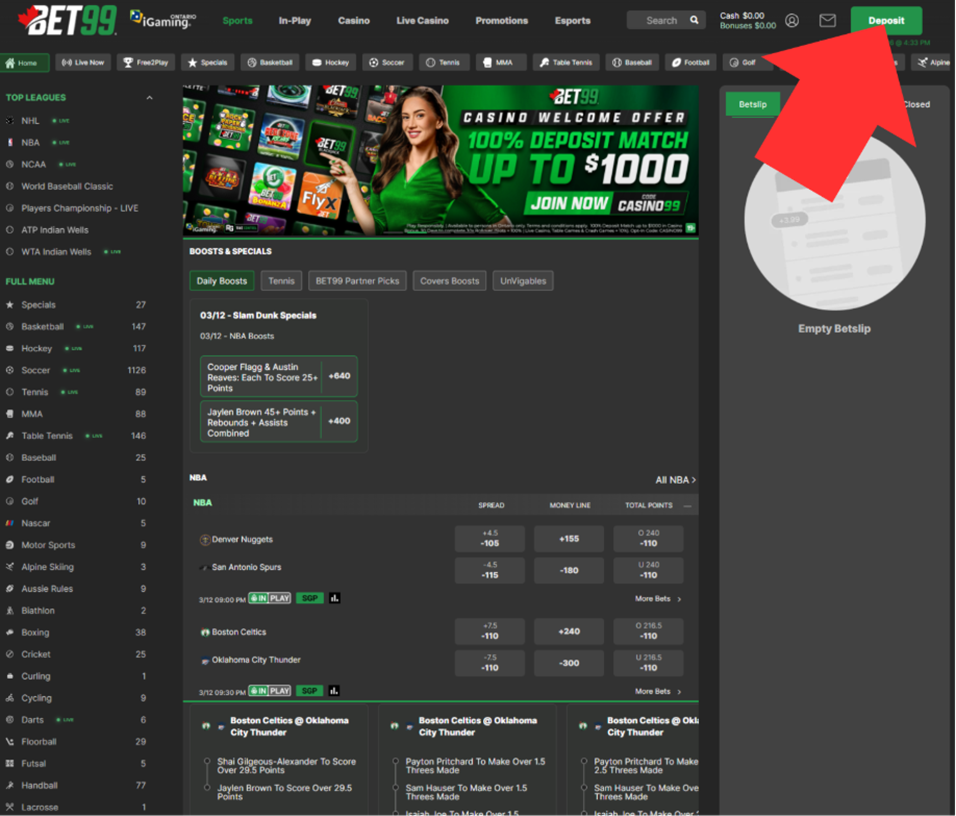Collapse the Top Leagues section
Viewport: 956px width, 816px height.
150,98
